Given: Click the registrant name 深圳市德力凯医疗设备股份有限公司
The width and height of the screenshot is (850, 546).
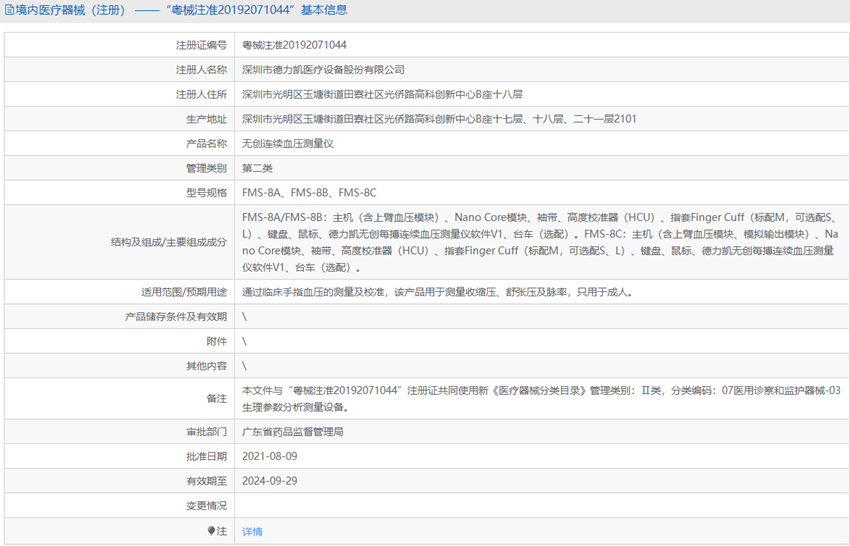Looking at the screenshot, I should coord(324,70).
